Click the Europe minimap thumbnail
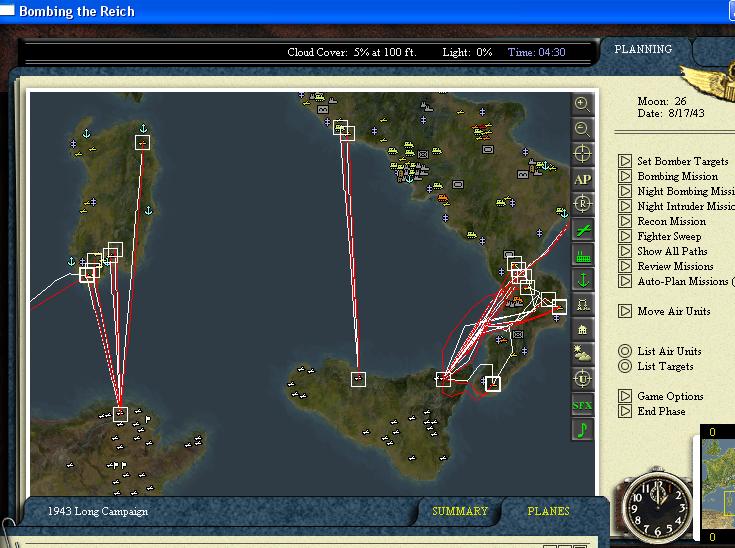This screenshot has width=735, height=548. click(718, 485)
